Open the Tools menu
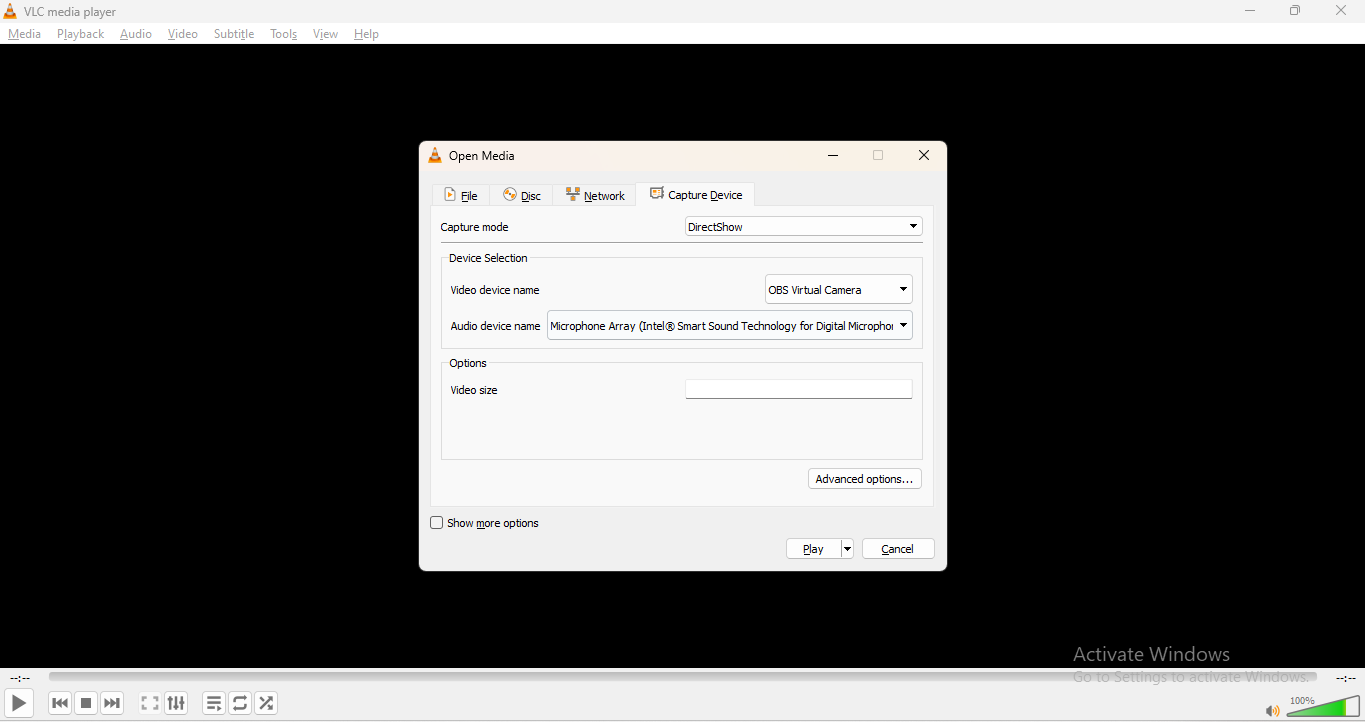1365x722 pixels. pos(284,34)
